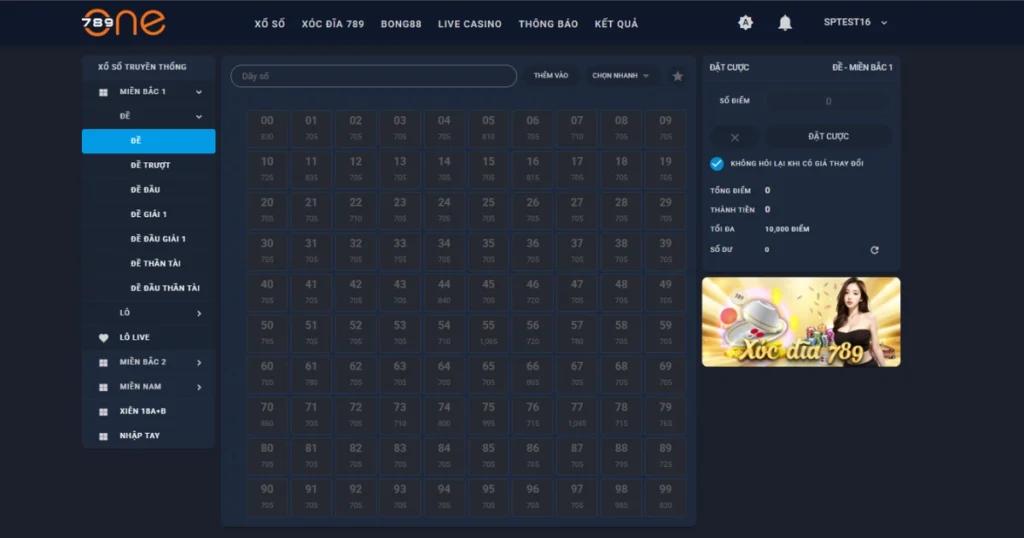Click the X clear bet button

[x=735, y=137]
